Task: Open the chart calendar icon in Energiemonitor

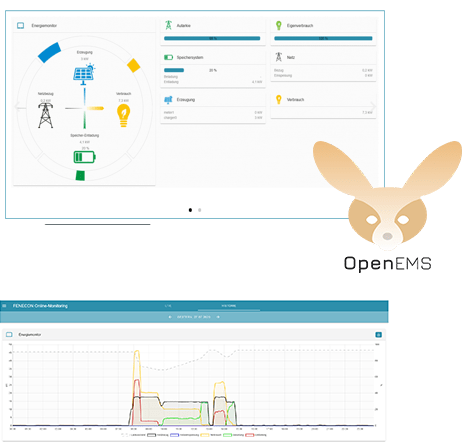Action: tap(378, 335)
